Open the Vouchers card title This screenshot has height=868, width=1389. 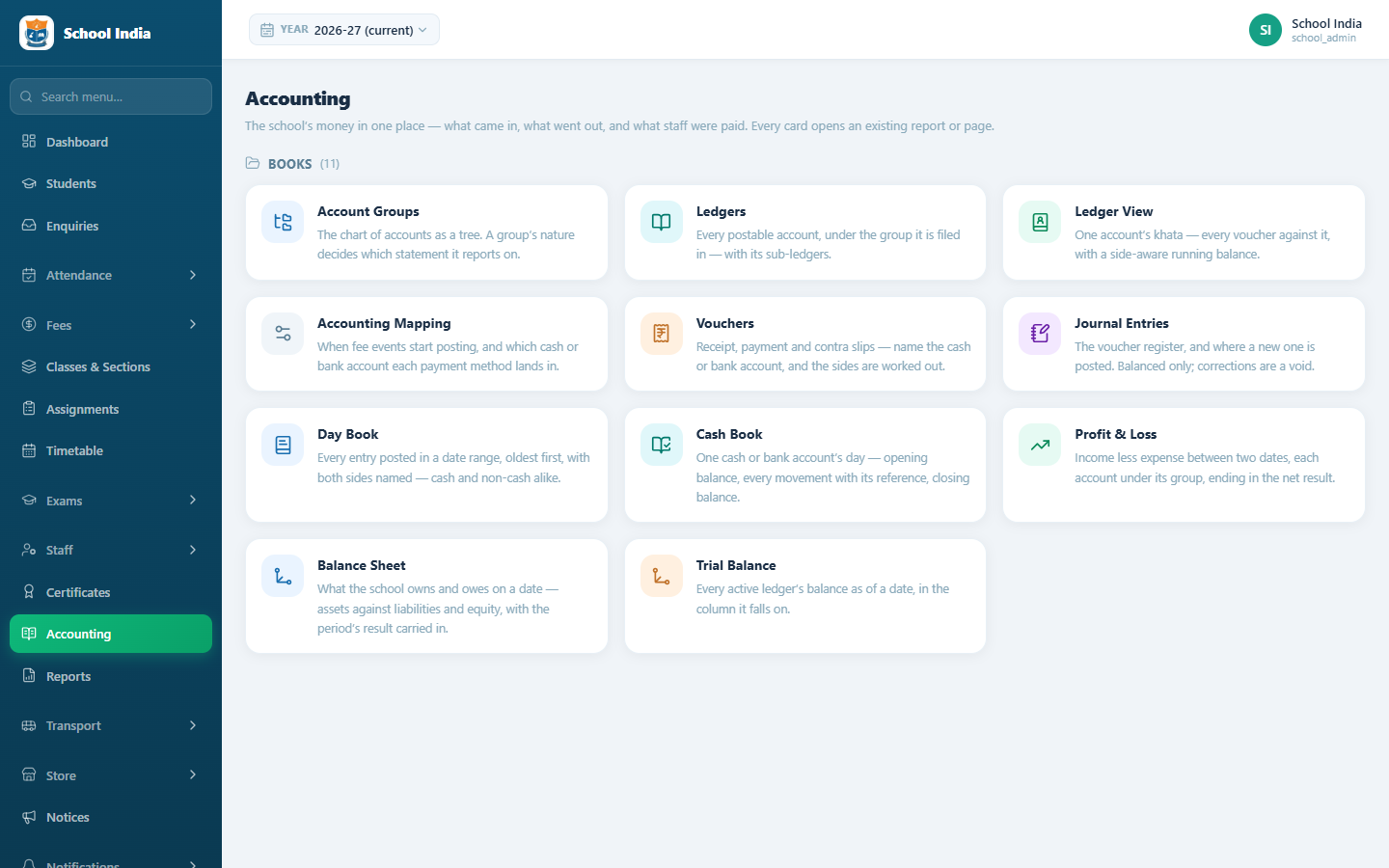pyautogui.click(x=725, y=323)
